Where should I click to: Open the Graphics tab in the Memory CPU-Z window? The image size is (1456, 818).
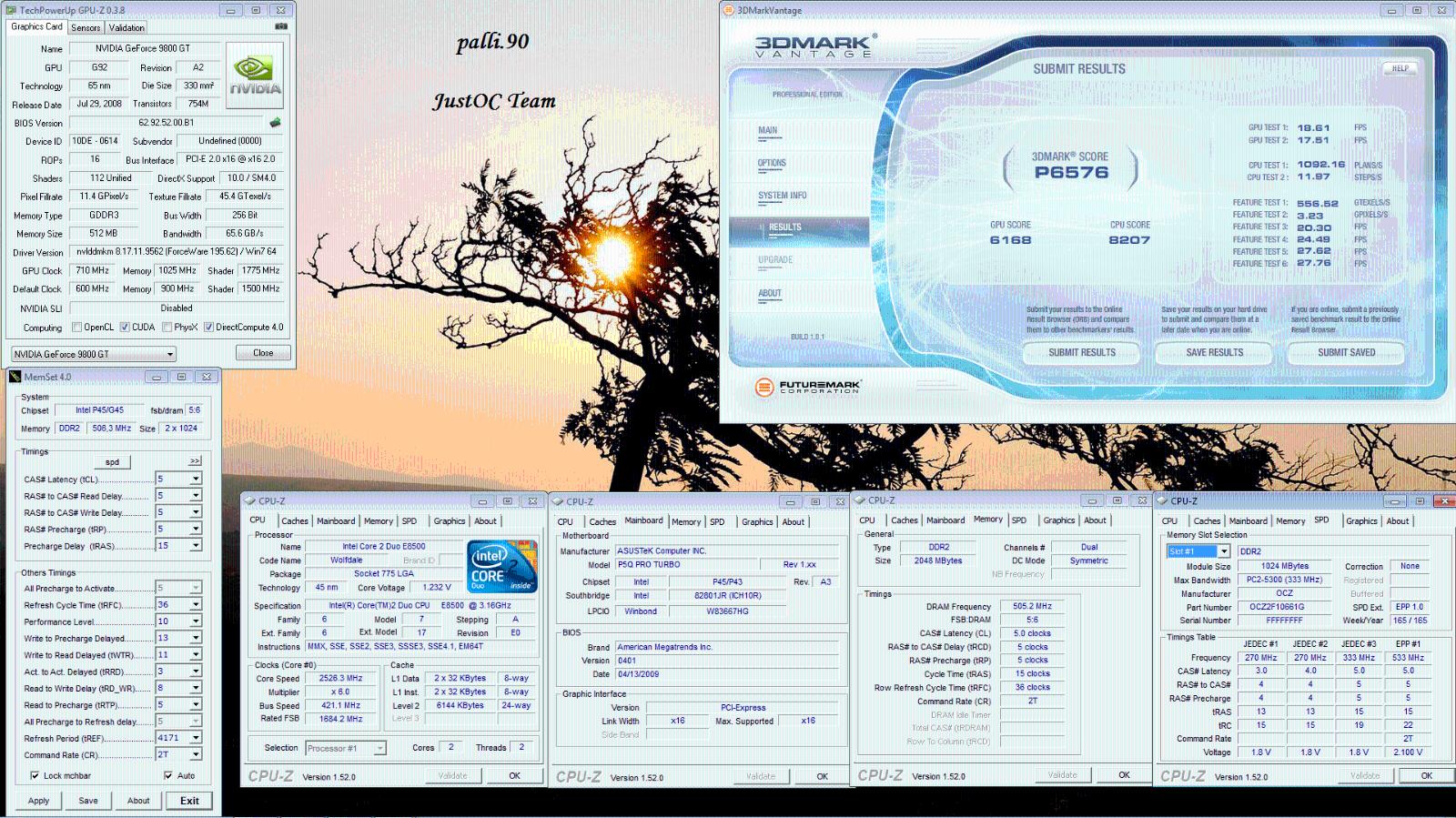point(1058,520)
